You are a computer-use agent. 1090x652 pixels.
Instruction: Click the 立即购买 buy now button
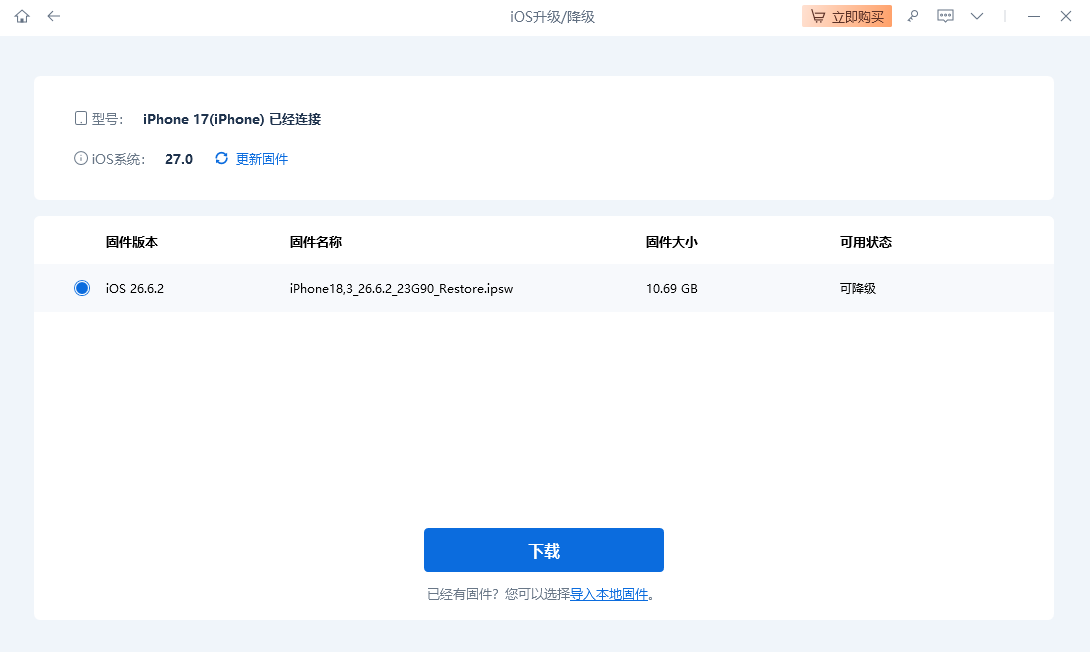pyautogui.click(x=847, y=16)
